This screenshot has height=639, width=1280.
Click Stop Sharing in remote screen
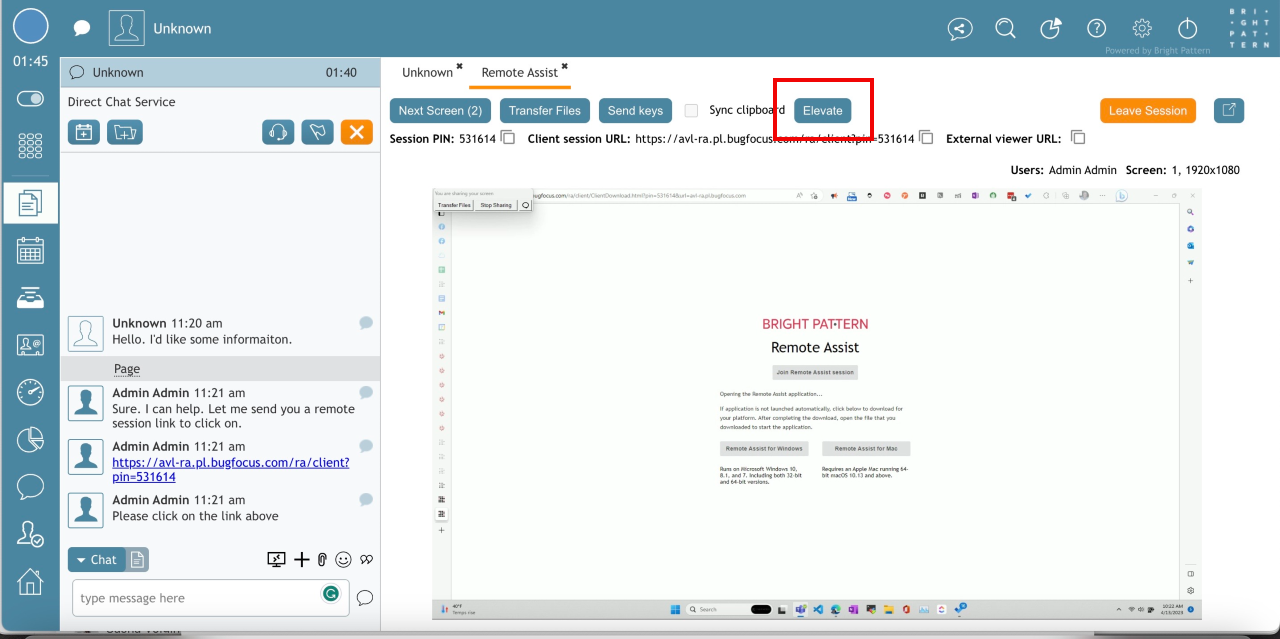coord(496,205)
